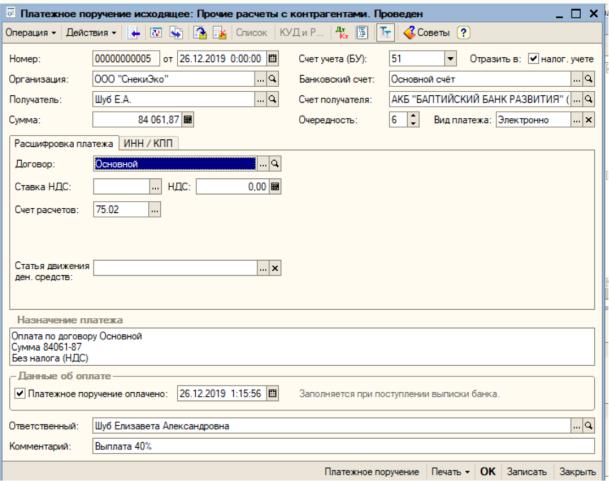Click the НДС calculator icon
Viewport: 609px width, 481px height.
tap(275, 186)
